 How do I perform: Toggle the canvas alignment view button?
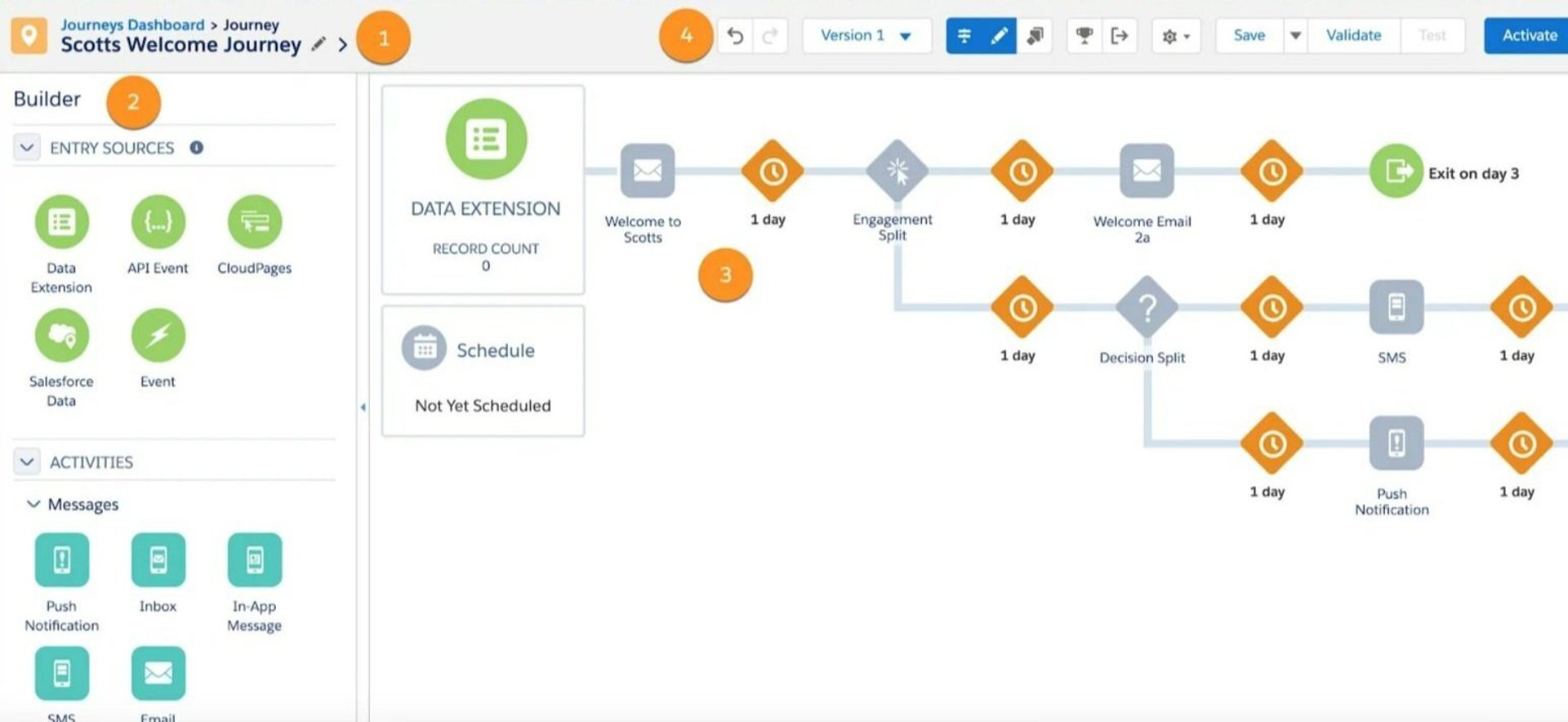[x=964, y=36]
